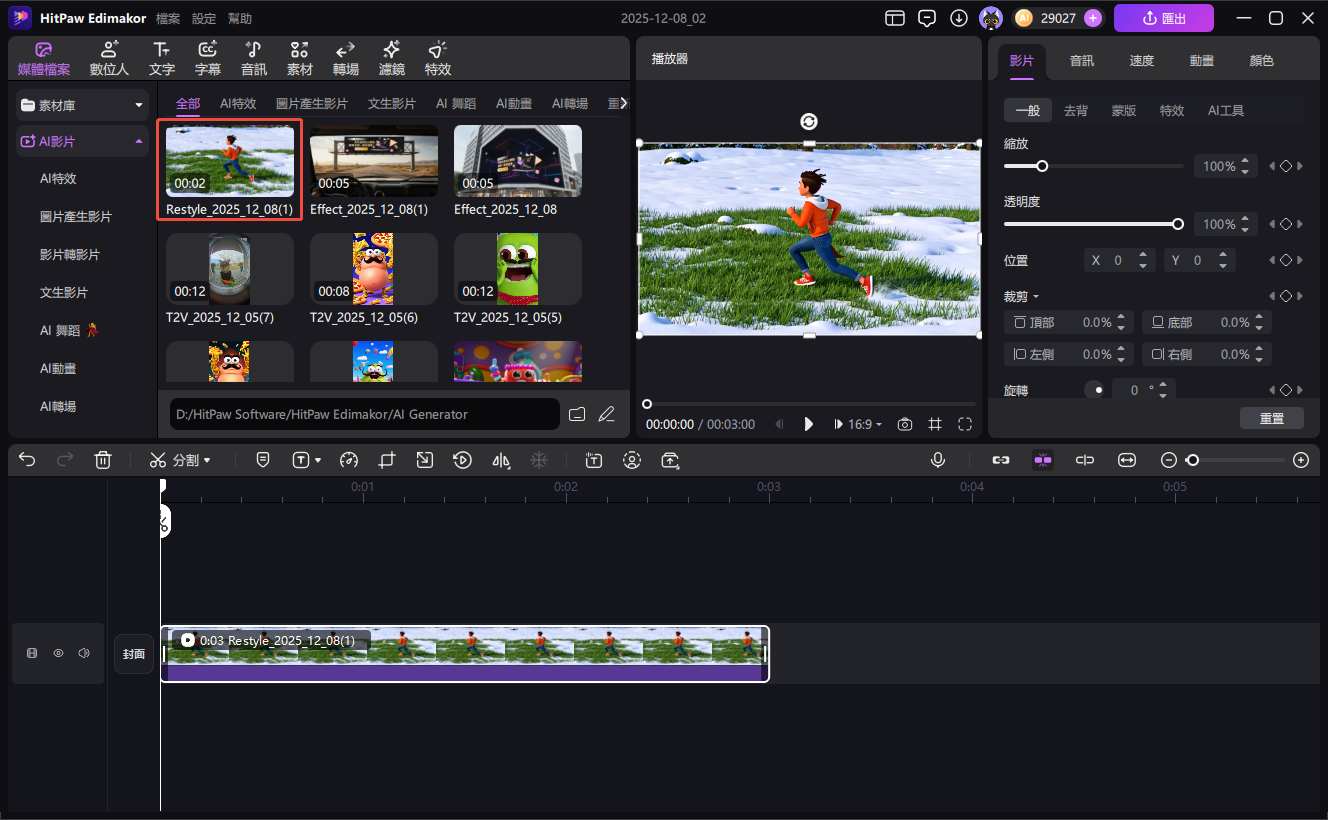Viewport: 1328px width, 820px height.
Task: Click the 重置 reset button
Action: pos(1271,418)
